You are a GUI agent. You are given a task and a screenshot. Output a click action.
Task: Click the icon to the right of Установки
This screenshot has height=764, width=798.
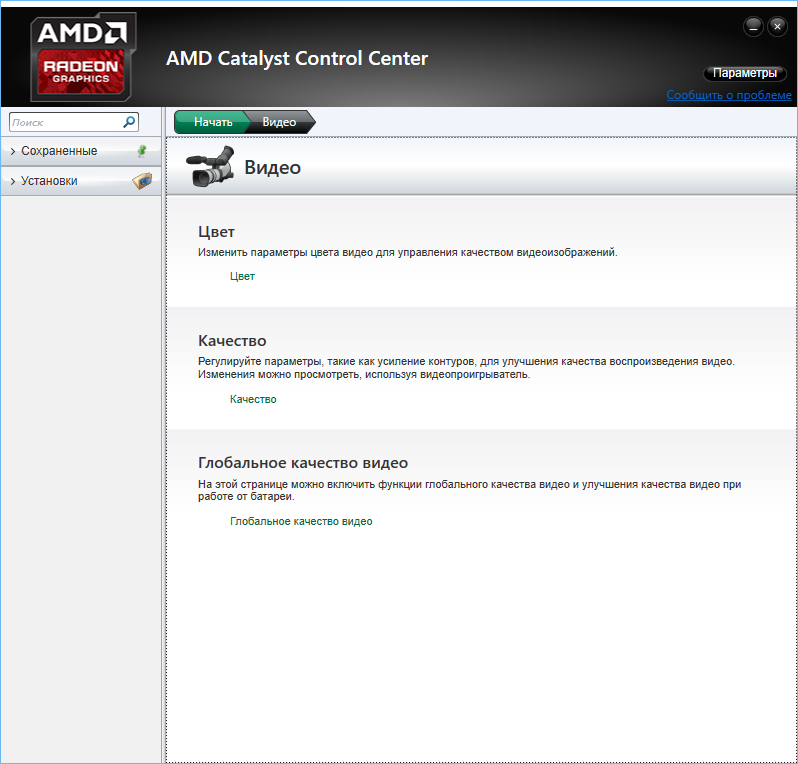[142, 181]
